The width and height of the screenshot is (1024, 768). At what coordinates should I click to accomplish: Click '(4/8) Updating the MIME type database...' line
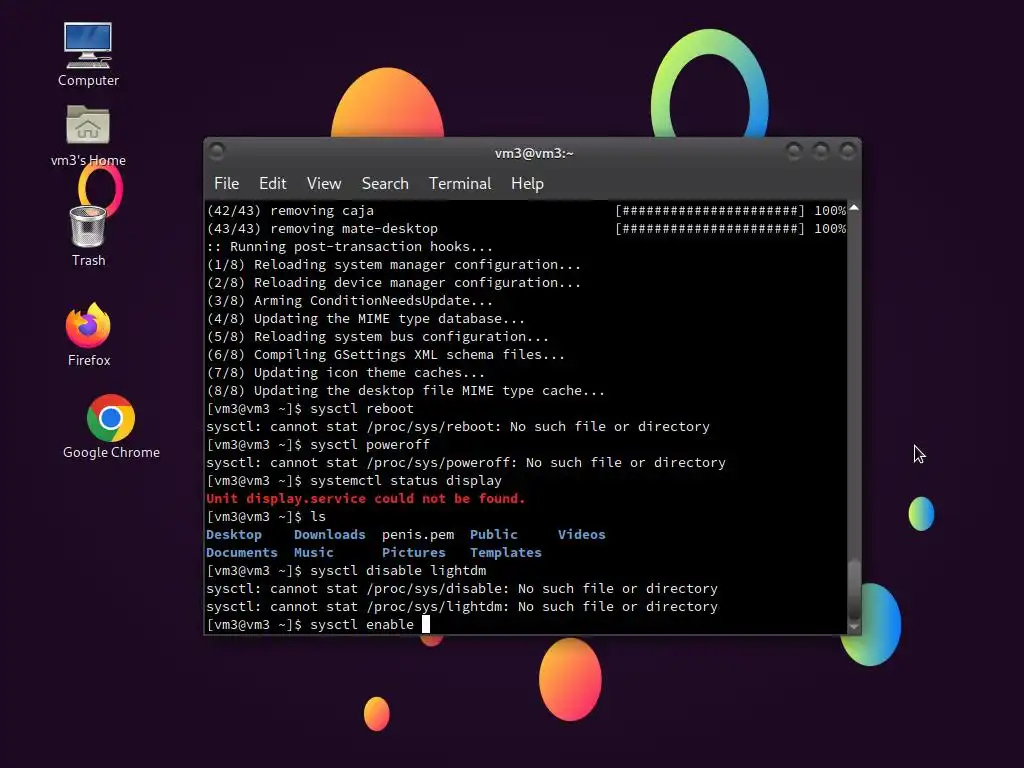tap(366, 319)
